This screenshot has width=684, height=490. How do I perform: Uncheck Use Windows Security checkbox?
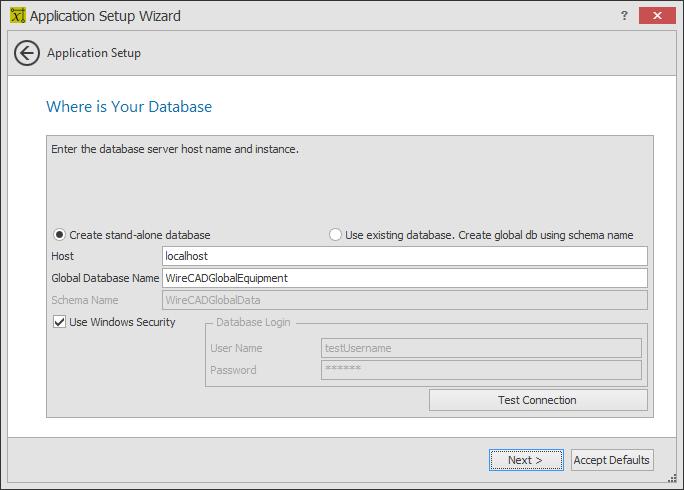(x=60, y=322)
